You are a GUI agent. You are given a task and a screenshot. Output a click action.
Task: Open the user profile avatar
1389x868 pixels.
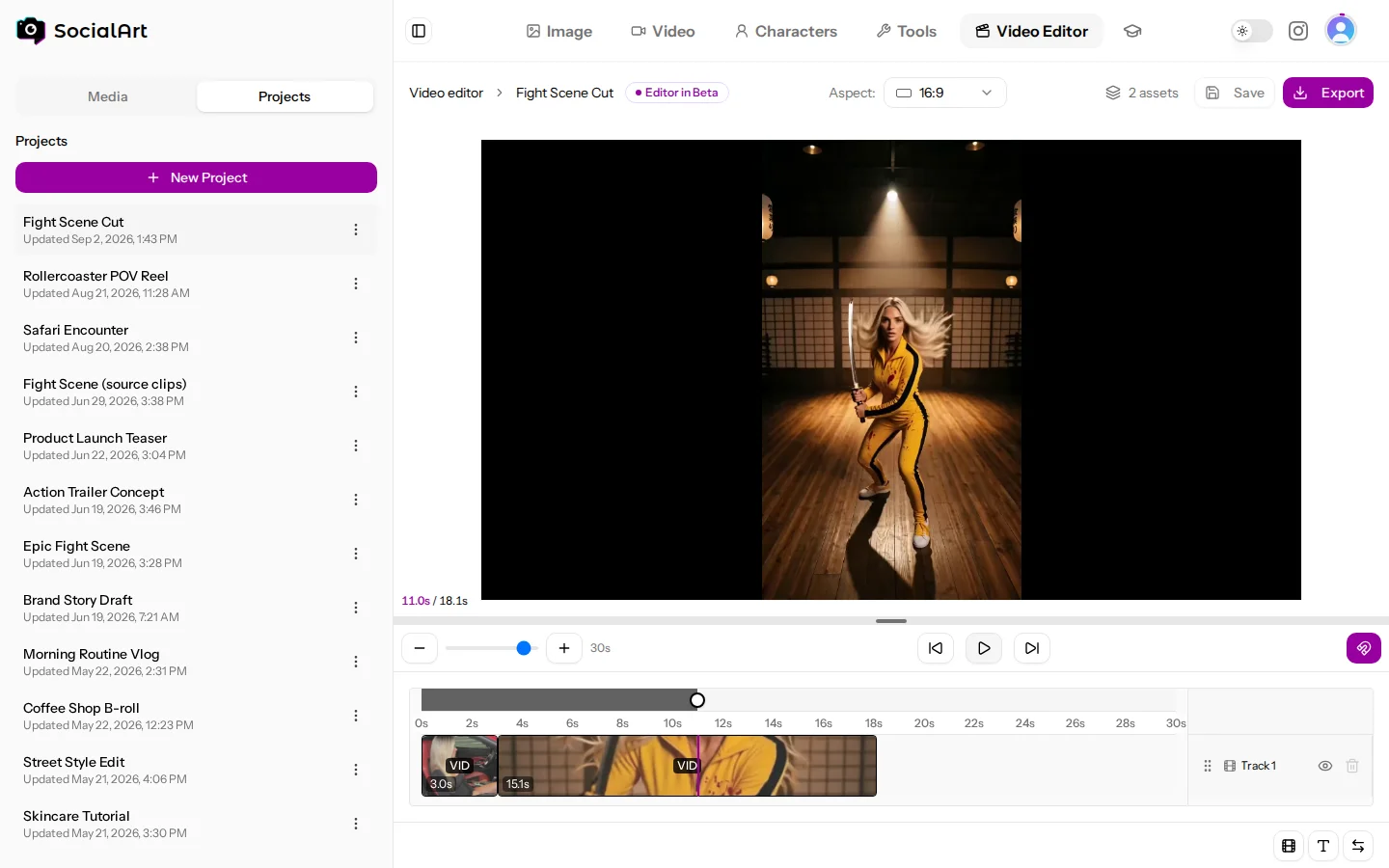click(1341, 31)
